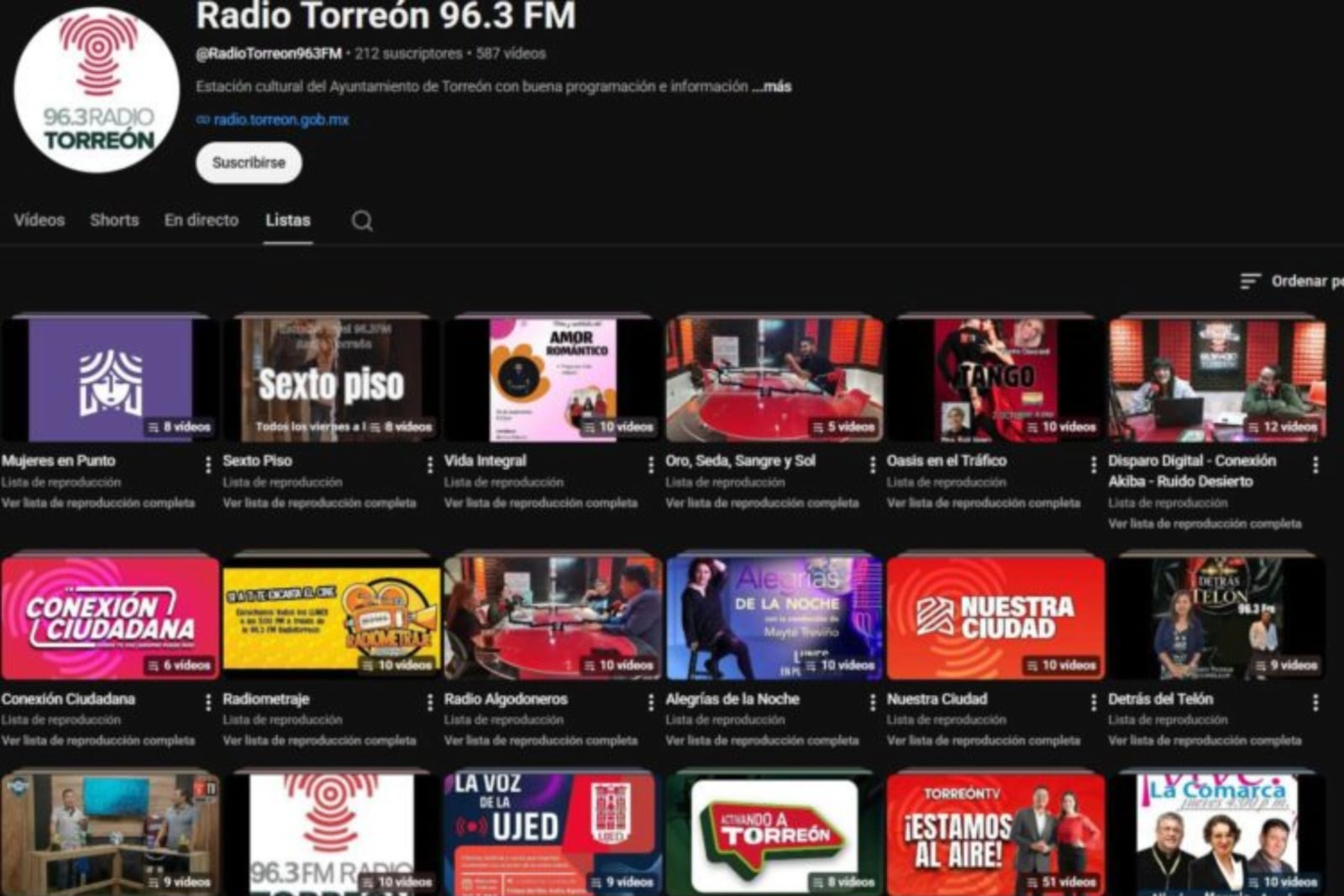1344x896 pixels.
Task: Open options menu for Radio Algodoneros
Action: [x=651, y=702]
